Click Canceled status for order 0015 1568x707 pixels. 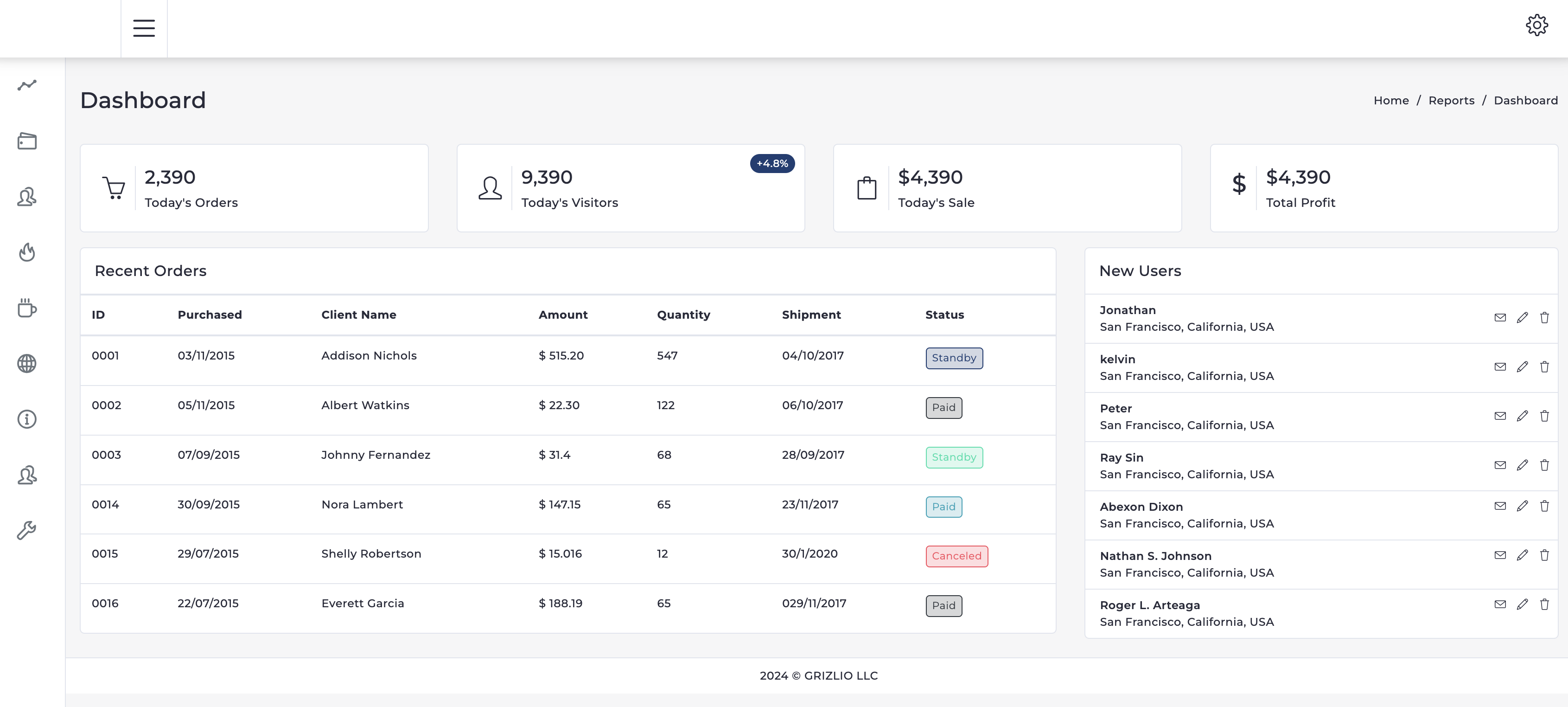pyautogui.click(x=956, y=557)
